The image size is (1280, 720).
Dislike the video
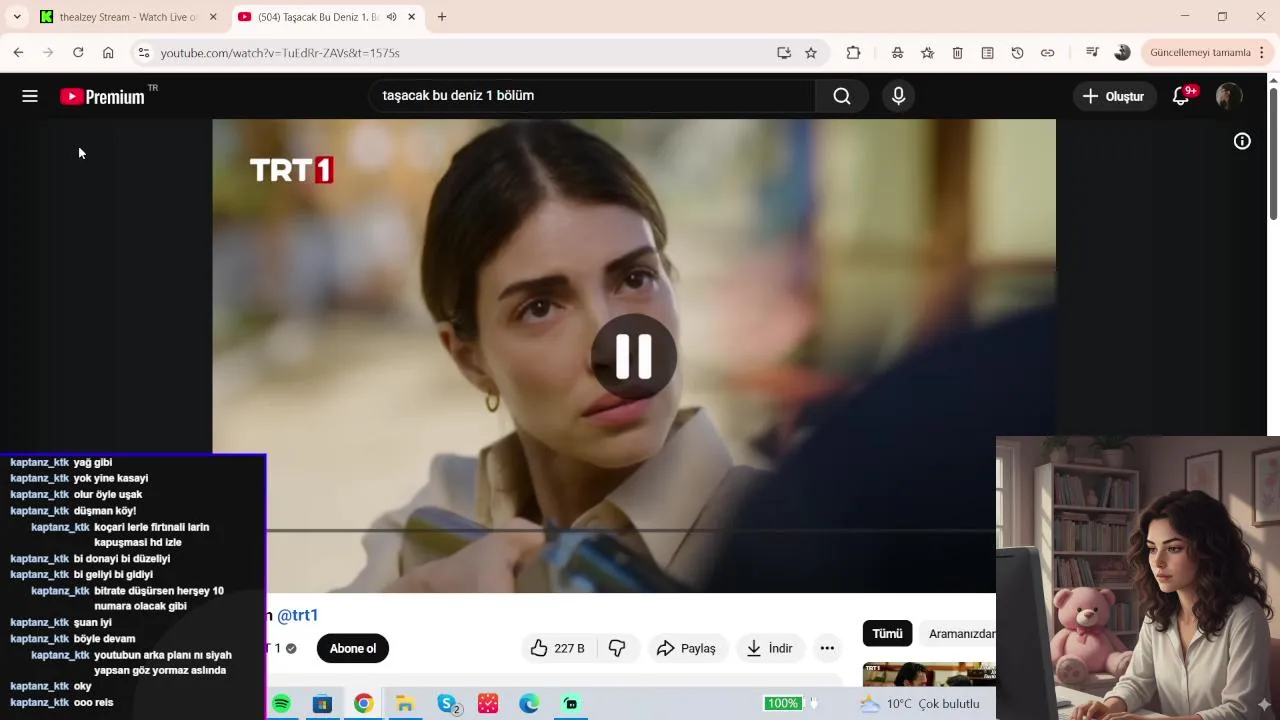point(617,648)
